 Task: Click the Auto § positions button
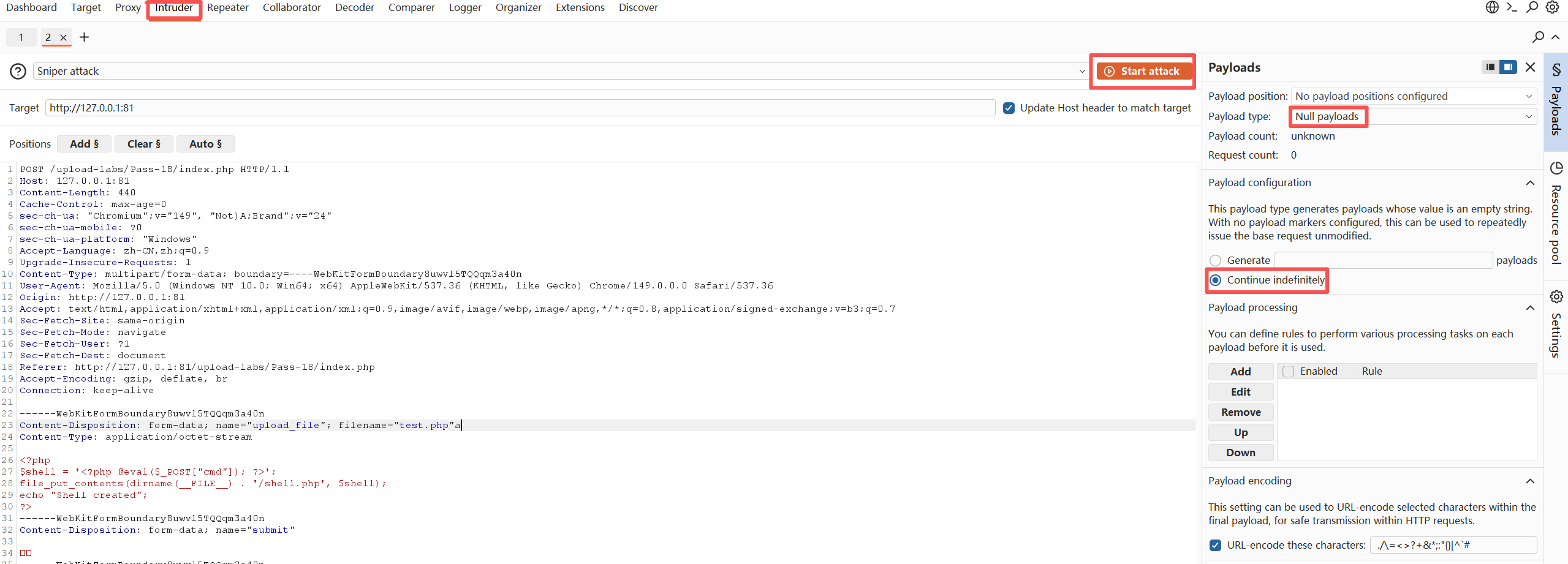pos(205,144)
